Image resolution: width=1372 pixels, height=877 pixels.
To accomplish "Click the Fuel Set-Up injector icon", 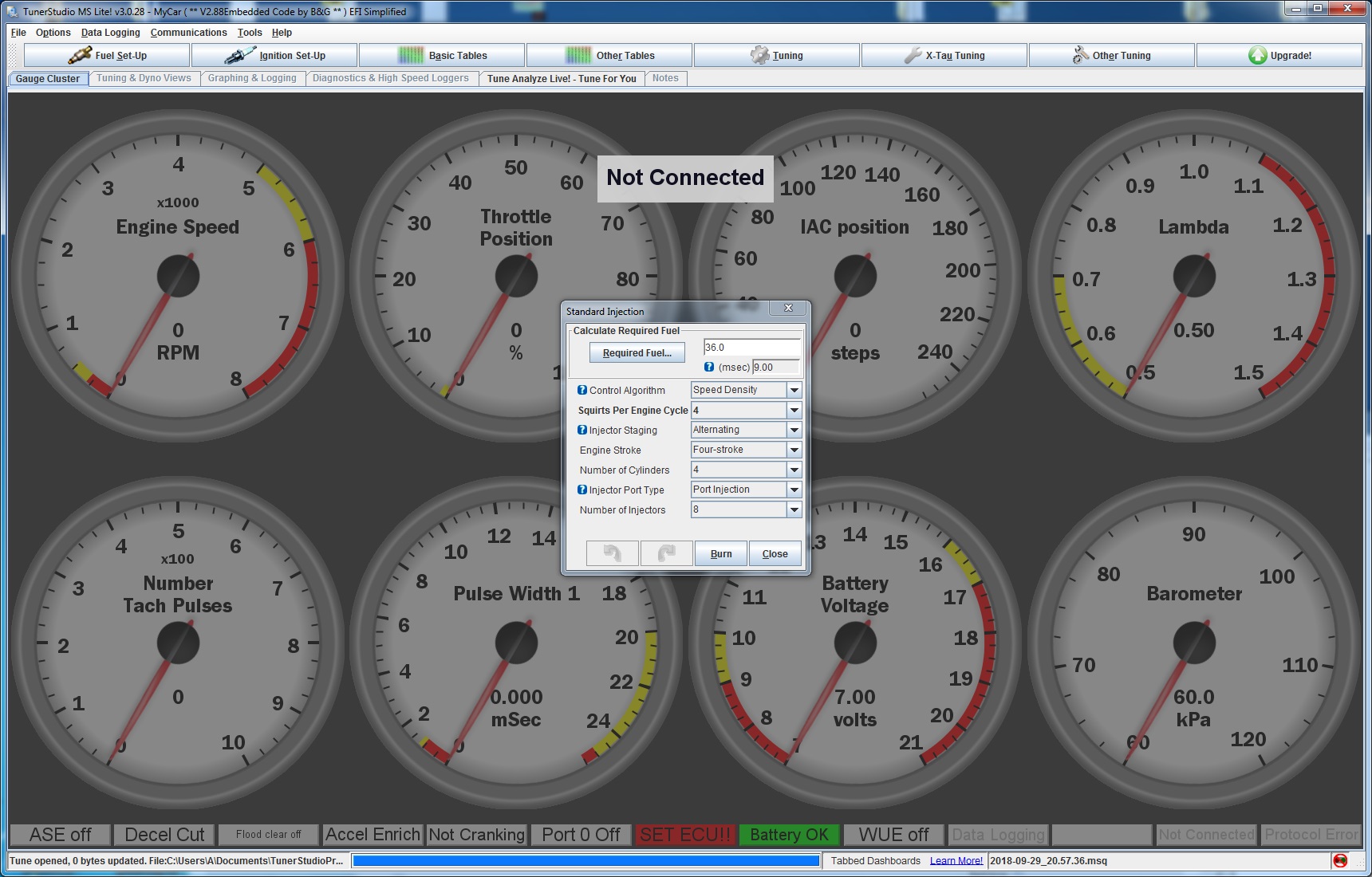I will click(80, 55).
